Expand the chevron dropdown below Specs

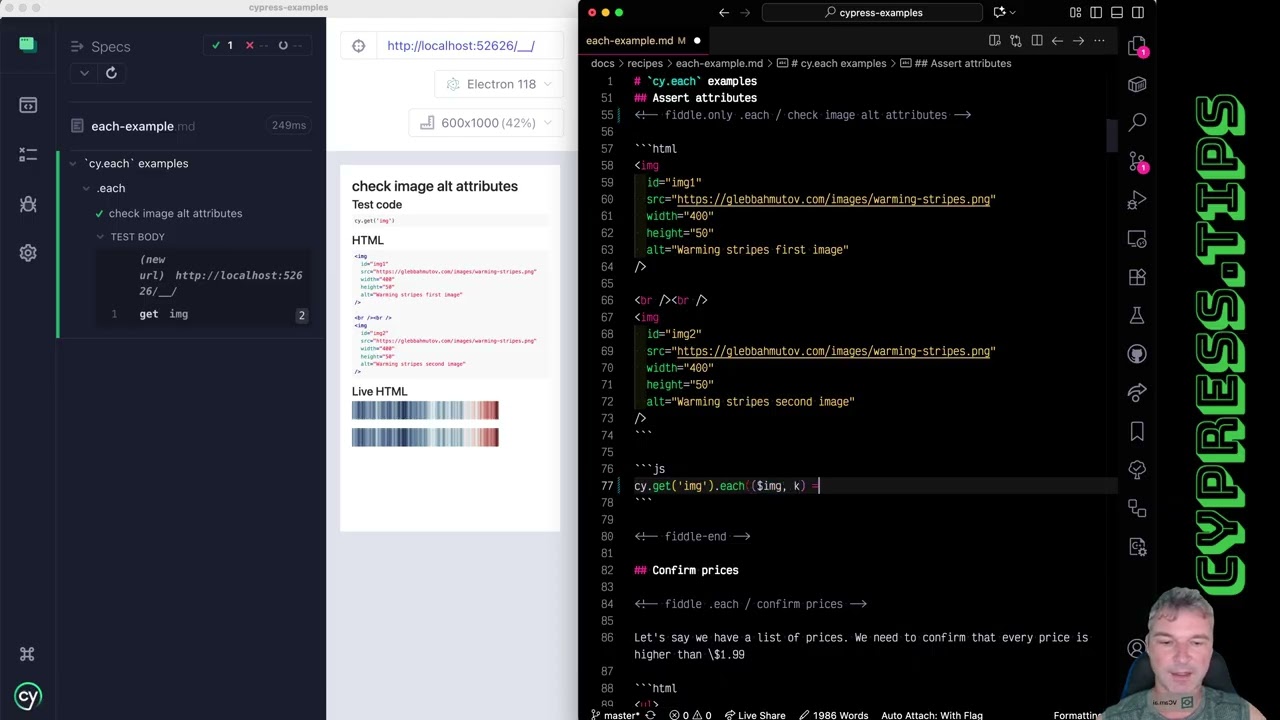click(x=84, y=73)
